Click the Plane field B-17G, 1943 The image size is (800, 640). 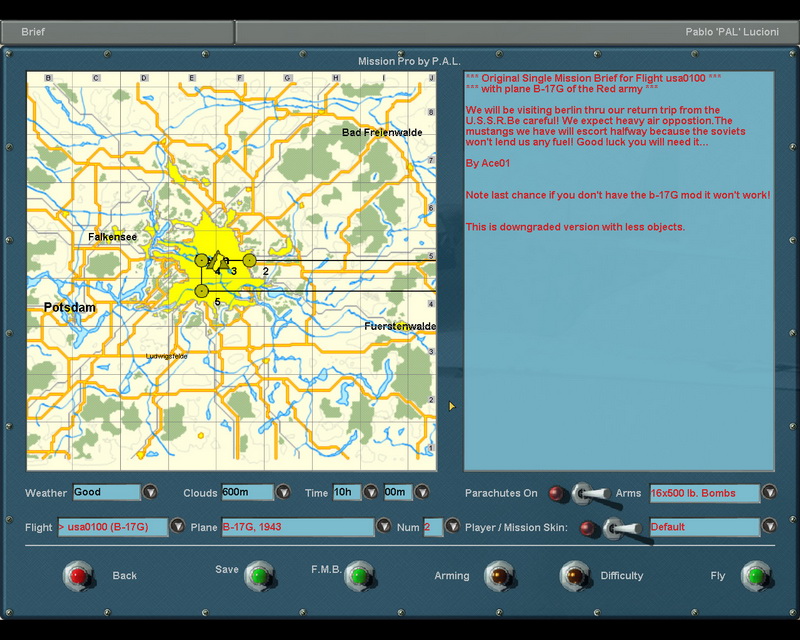[x=297, y=527]
